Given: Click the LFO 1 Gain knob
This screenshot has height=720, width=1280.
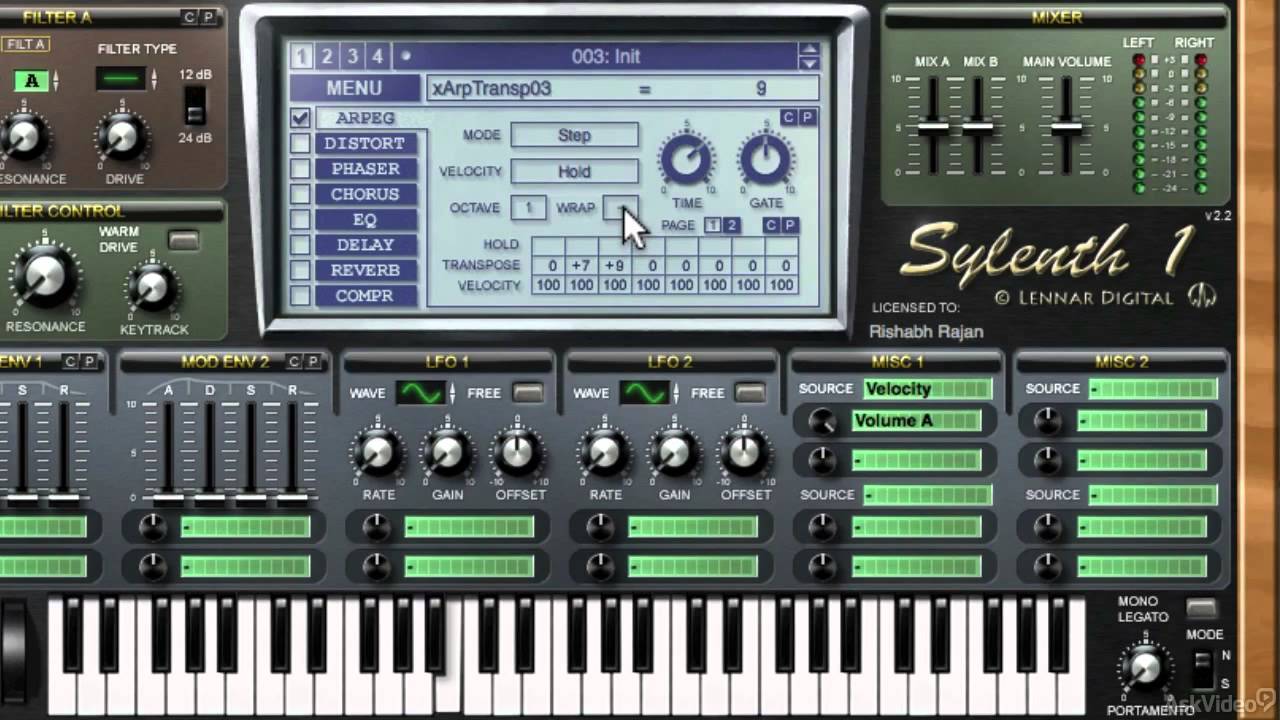Looking at the screenshot, I should tap(448, 454).
